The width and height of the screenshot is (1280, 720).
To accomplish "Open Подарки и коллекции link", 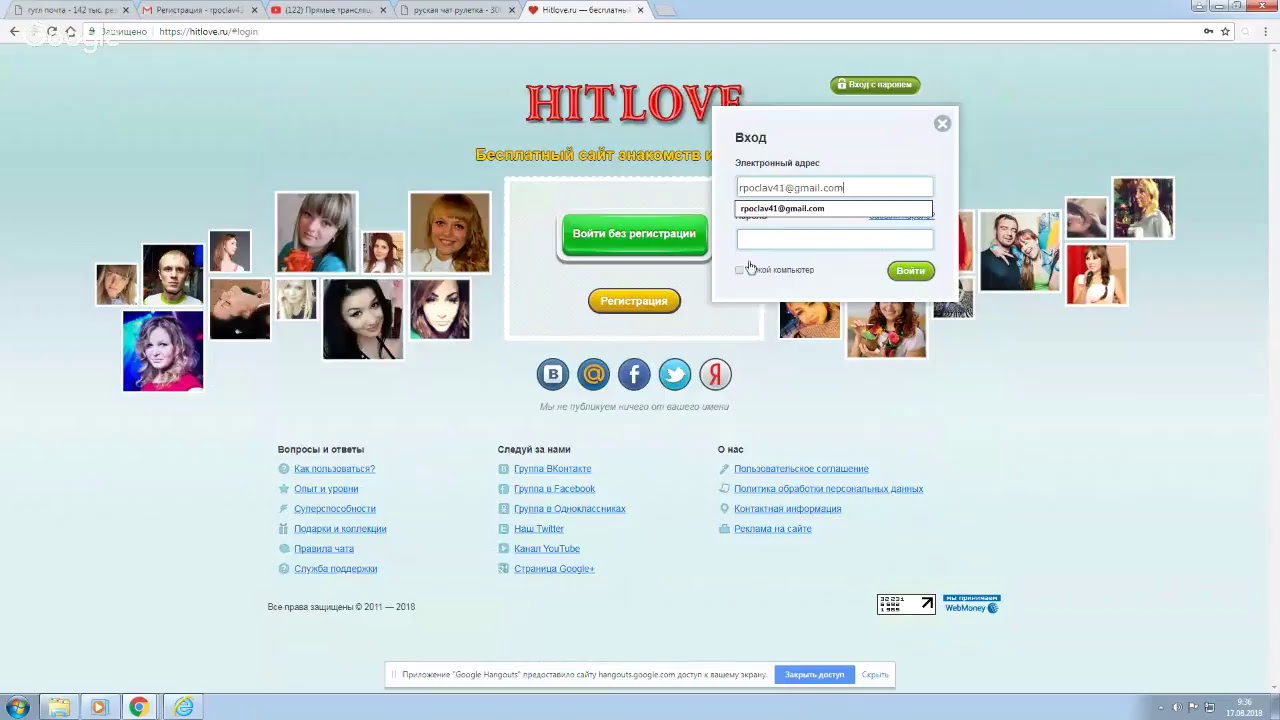I will [x=340, y=529].
